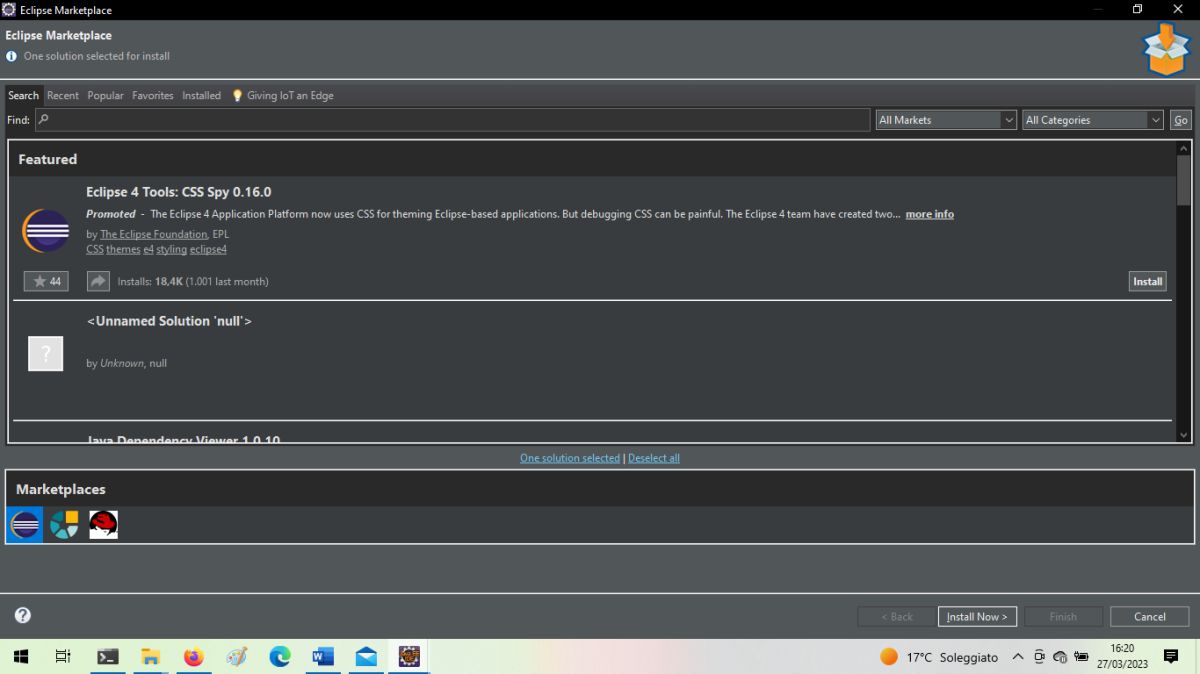
Task: Click the scrollbar up arrow in results
Action: click(1184, 148)
